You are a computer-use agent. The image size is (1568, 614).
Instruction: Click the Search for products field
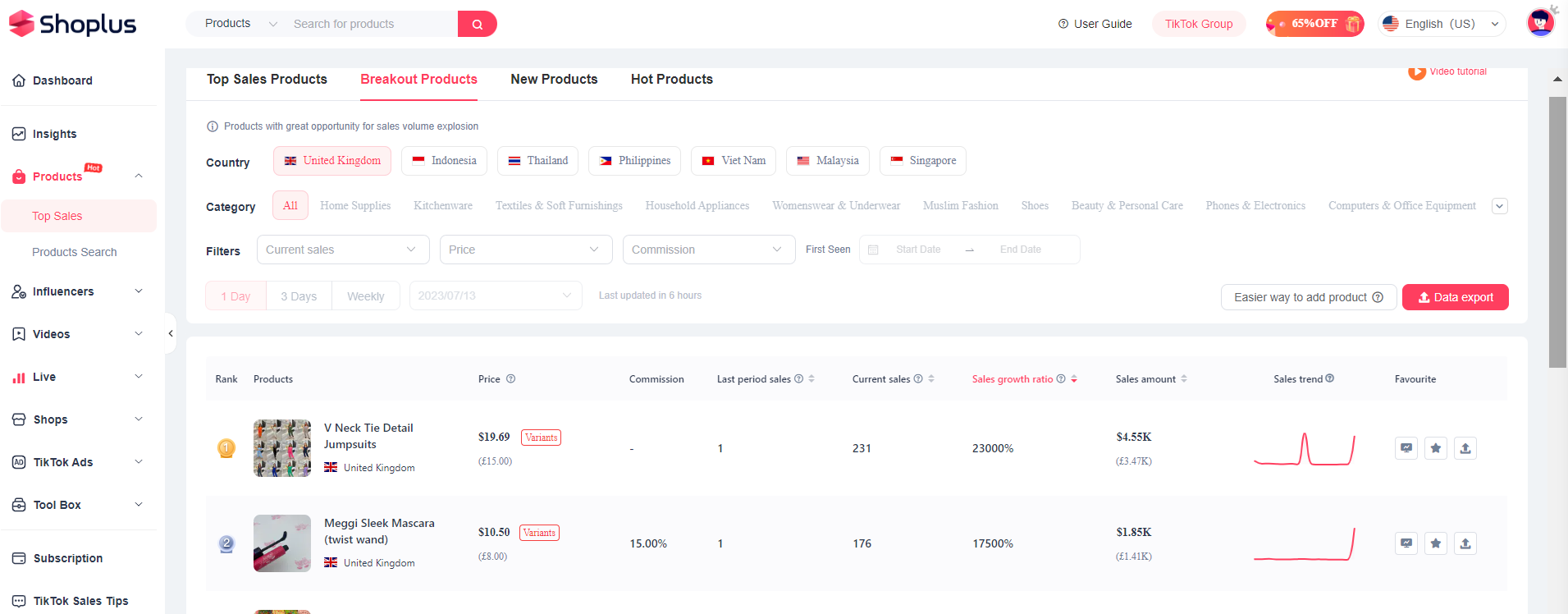(372, 24)
